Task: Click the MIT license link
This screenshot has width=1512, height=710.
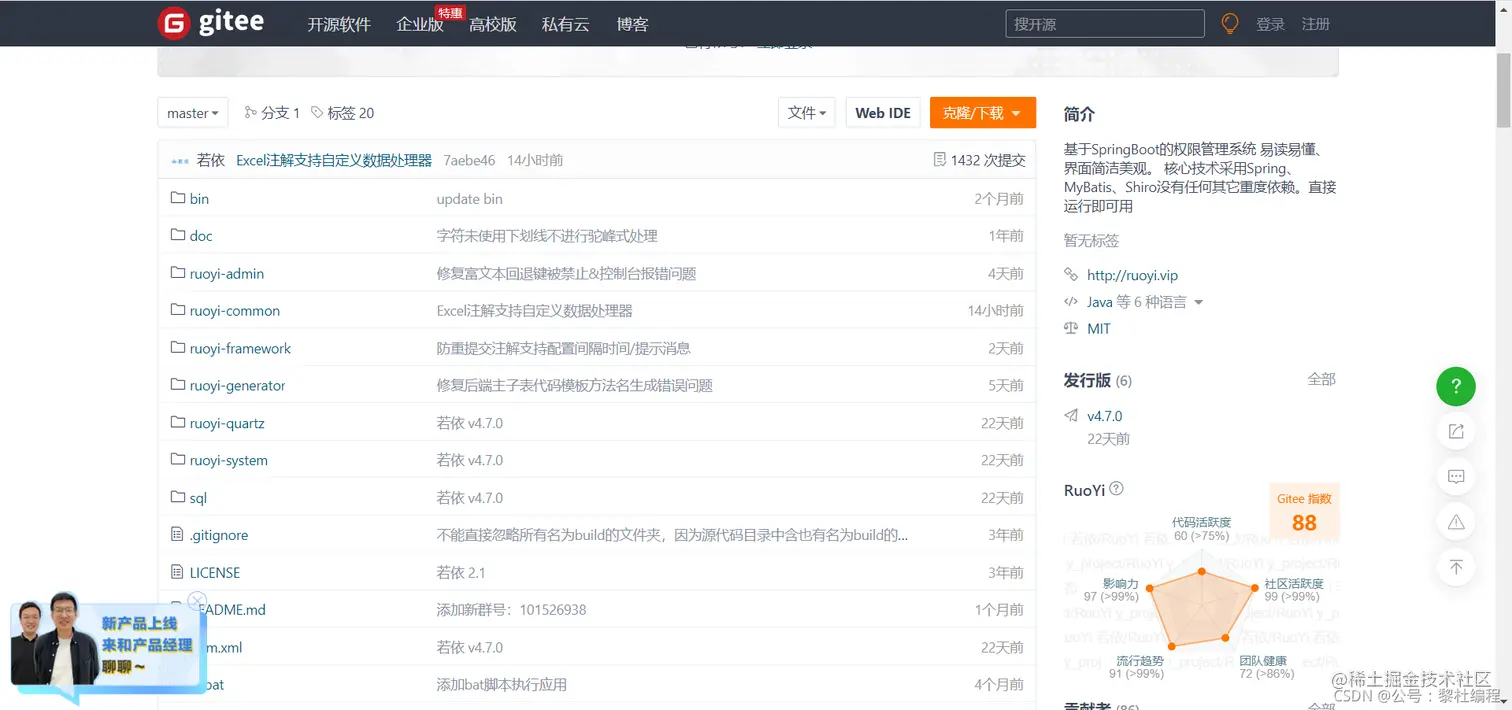Action: (1099, 328)
